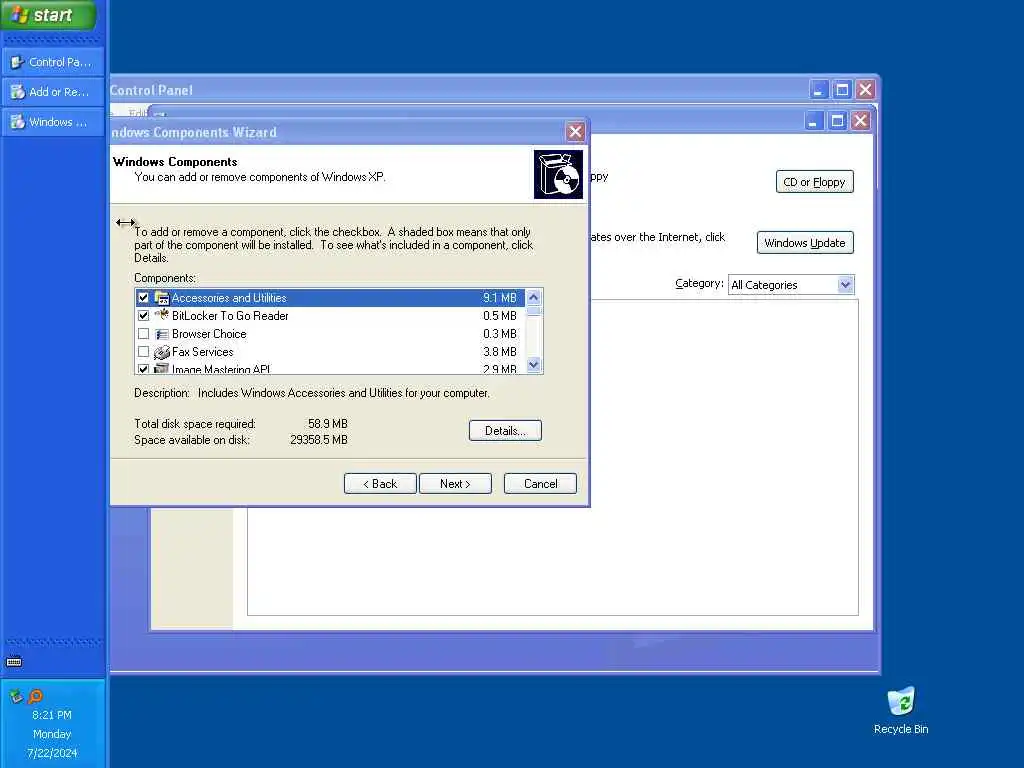This screenshot has height=768, width=1024.
Task: Click the orange magnifier tray icon
Action: pyautogui.click(x=36, y=696)
